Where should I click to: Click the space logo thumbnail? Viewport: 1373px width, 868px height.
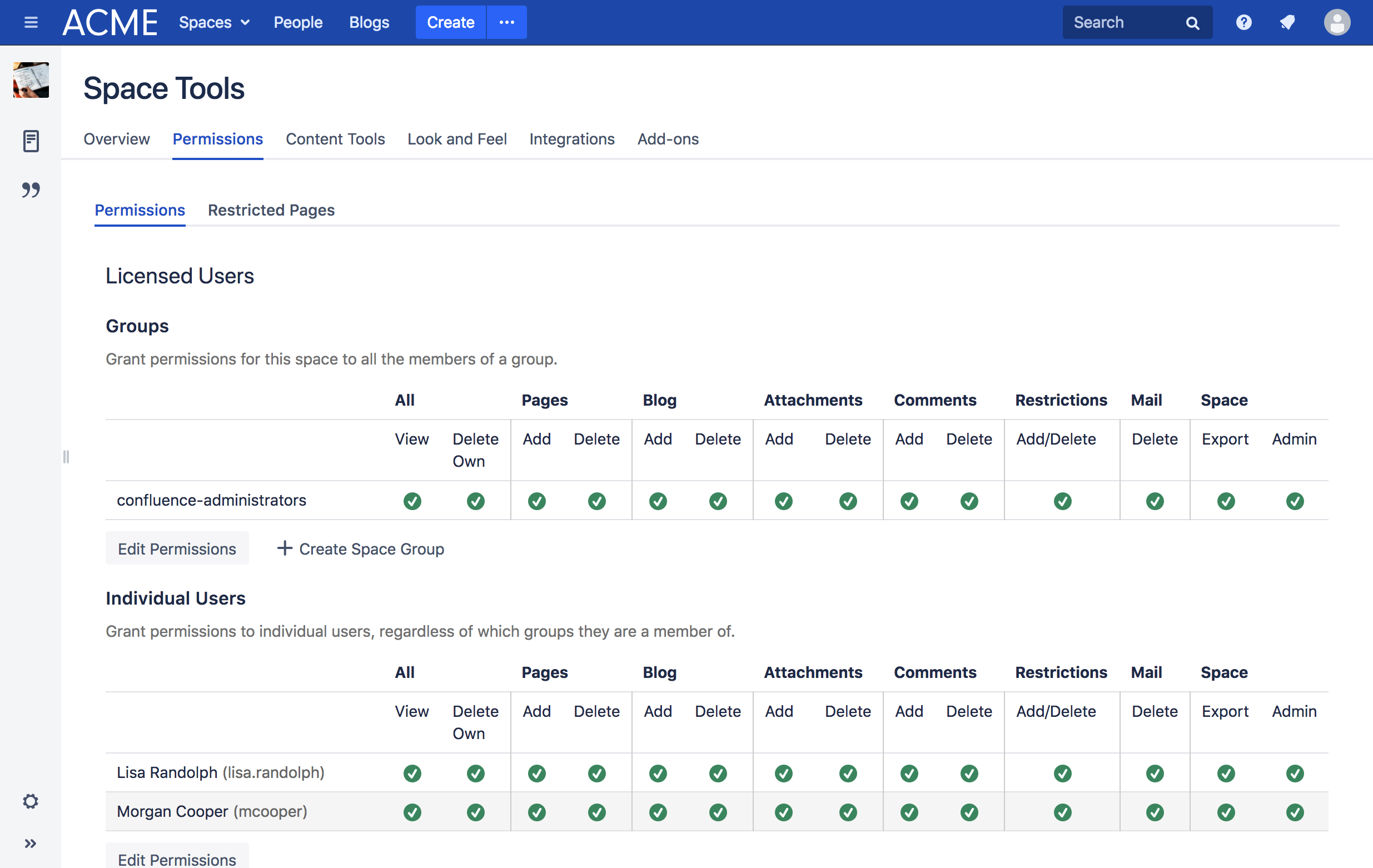pyautogui.click(x=31, y=81)
